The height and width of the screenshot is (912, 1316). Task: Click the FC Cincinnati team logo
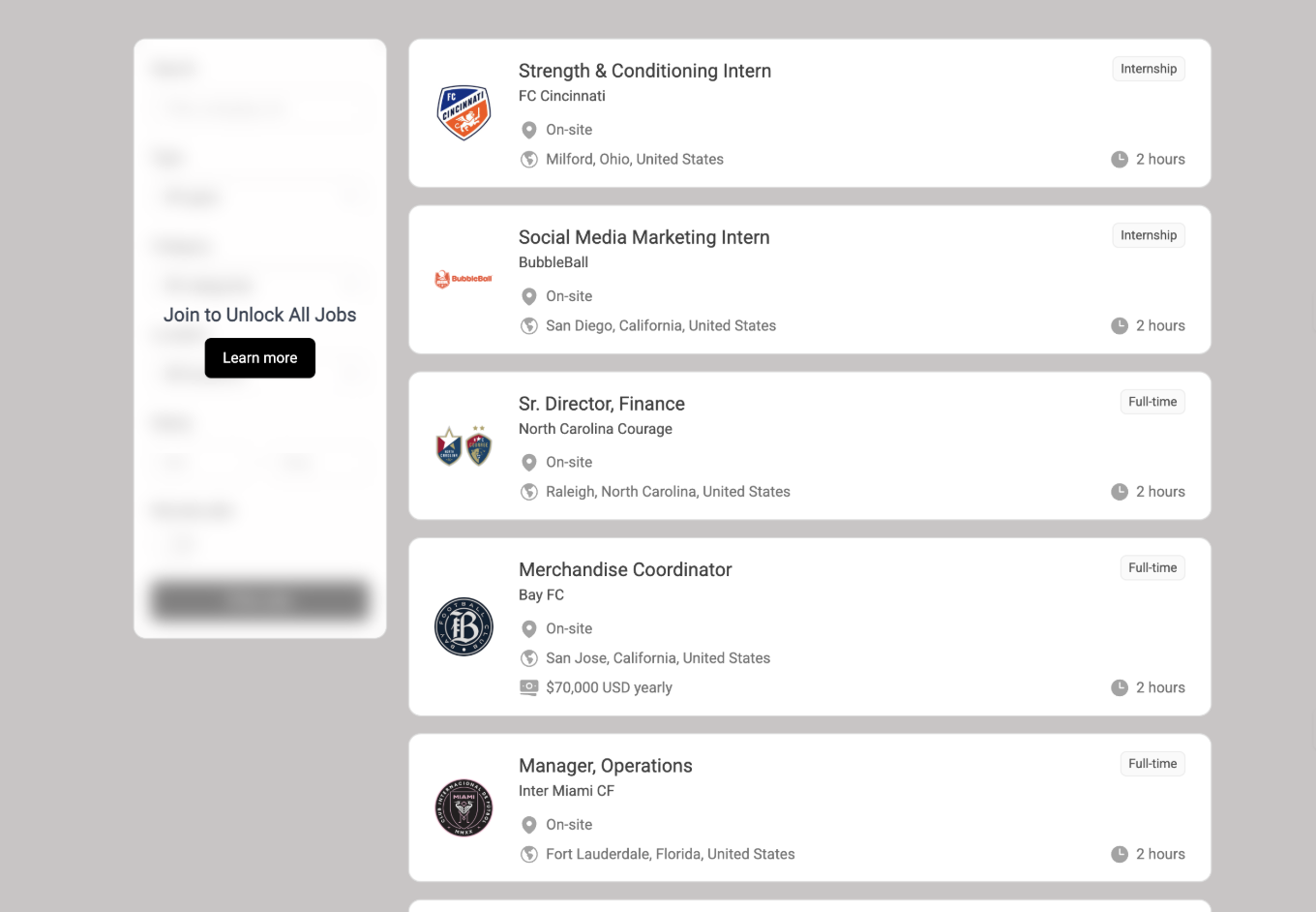tap(464, 112)
